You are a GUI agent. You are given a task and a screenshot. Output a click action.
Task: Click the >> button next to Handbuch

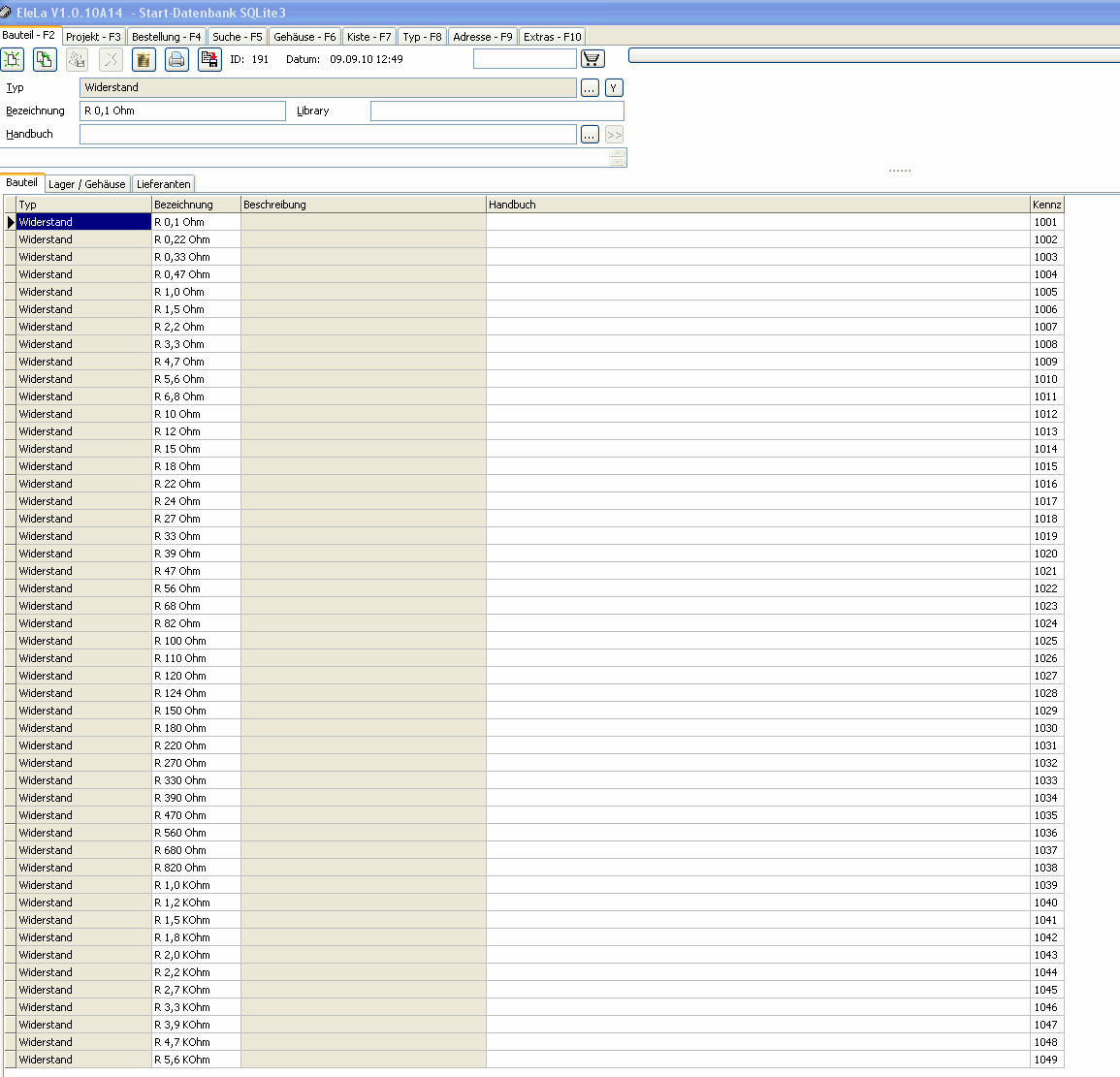(614, 135)
